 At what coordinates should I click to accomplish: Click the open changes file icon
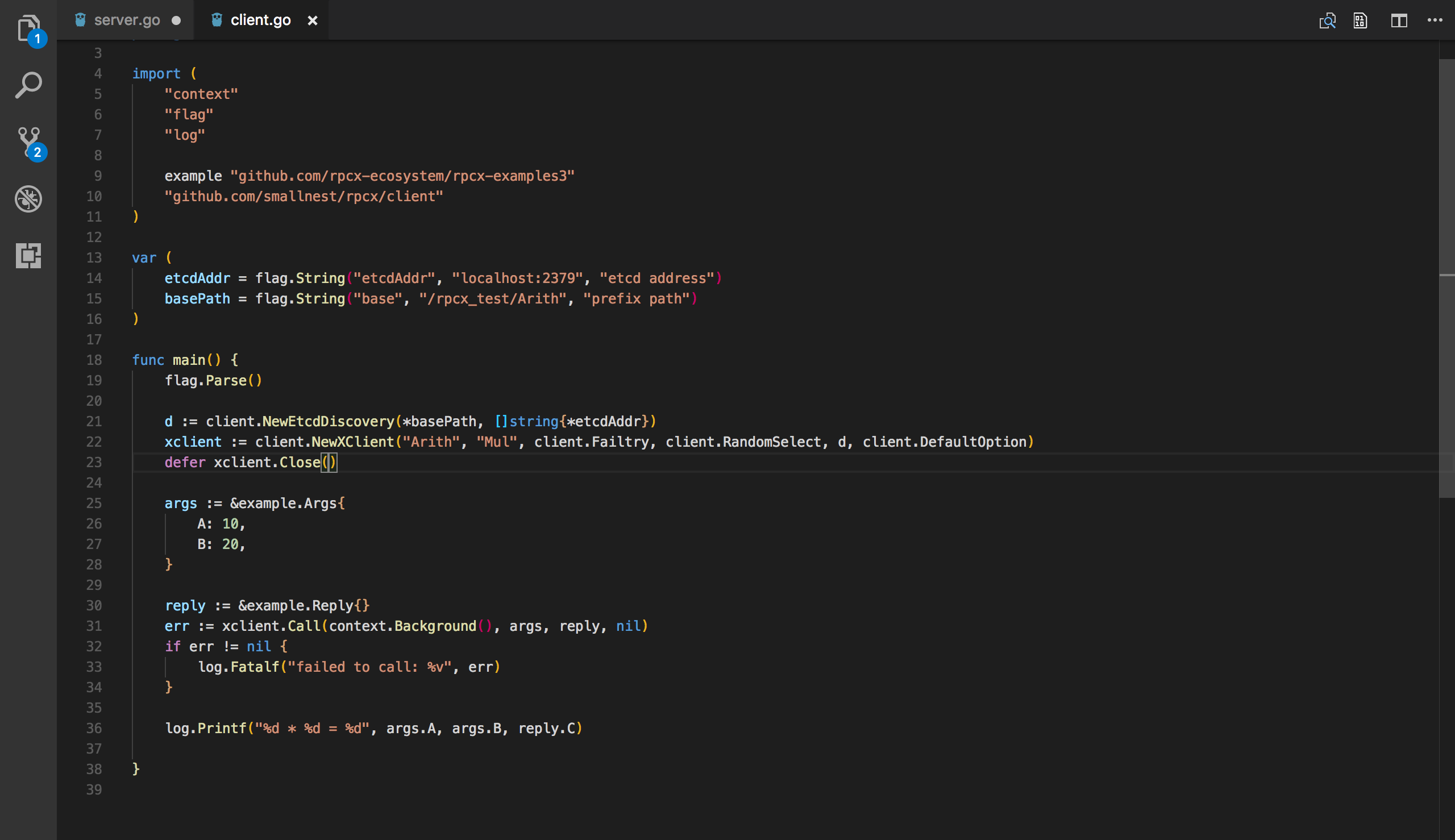(1360, 21)
